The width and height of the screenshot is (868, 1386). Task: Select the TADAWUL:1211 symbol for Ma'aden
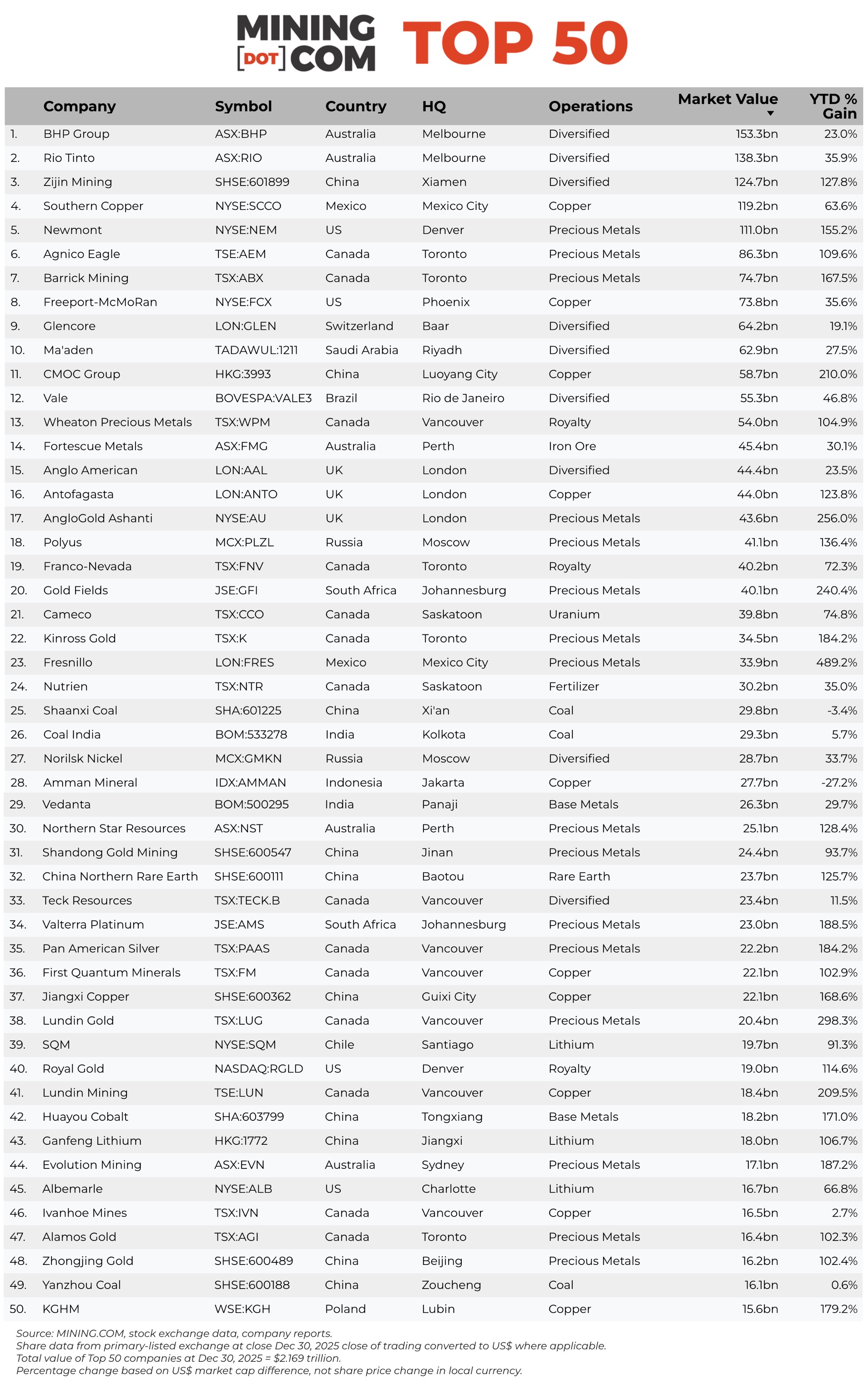tap(256, 350)
